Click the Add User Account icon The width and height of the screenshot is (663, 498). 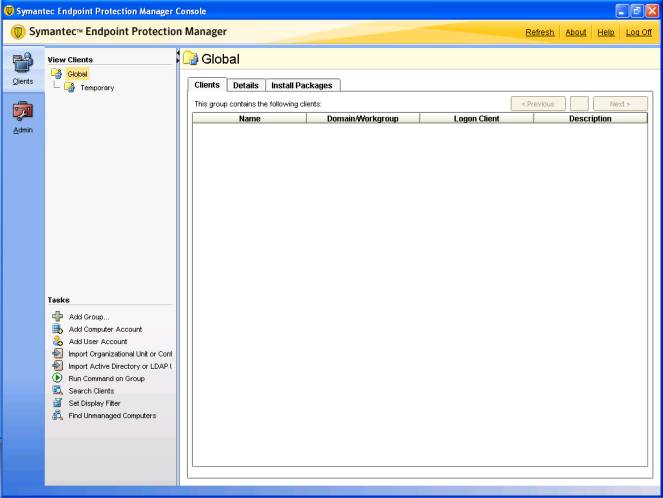click(58, 341)
